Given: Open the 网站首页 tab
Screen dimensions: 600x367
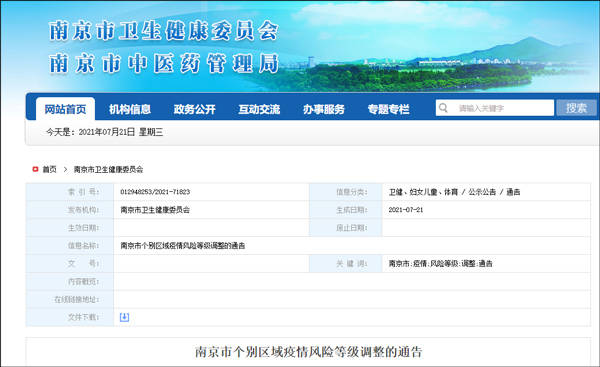Looking at the screenshot, I should tap(65, 109).
